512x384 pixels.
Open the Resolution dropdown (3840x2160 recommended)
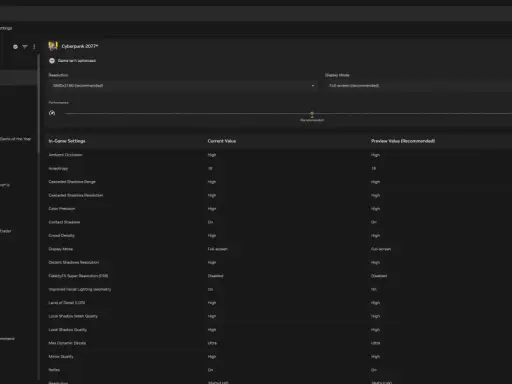[x=183, y=86]
